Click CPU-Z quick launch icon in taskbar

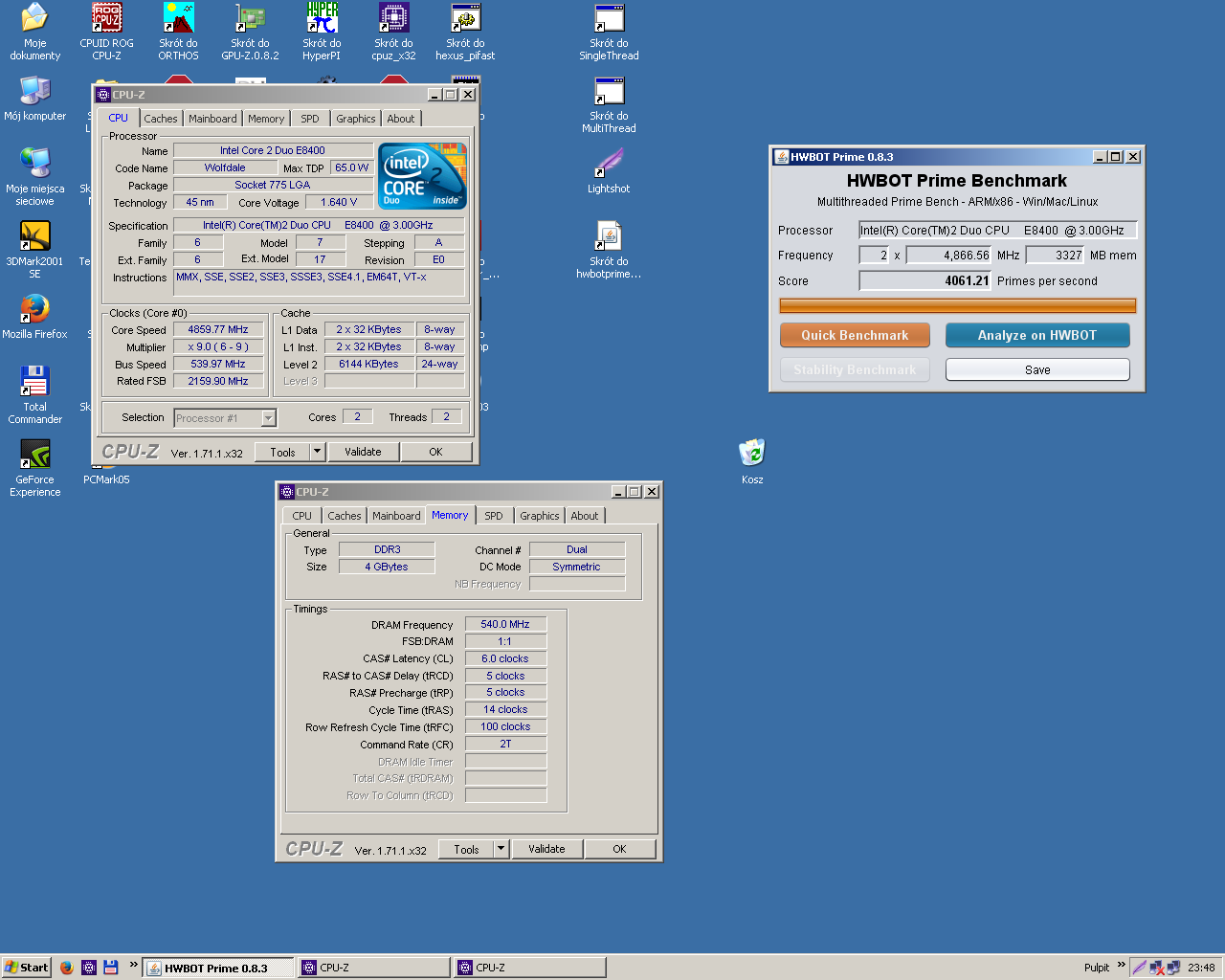tap(89, 968)
